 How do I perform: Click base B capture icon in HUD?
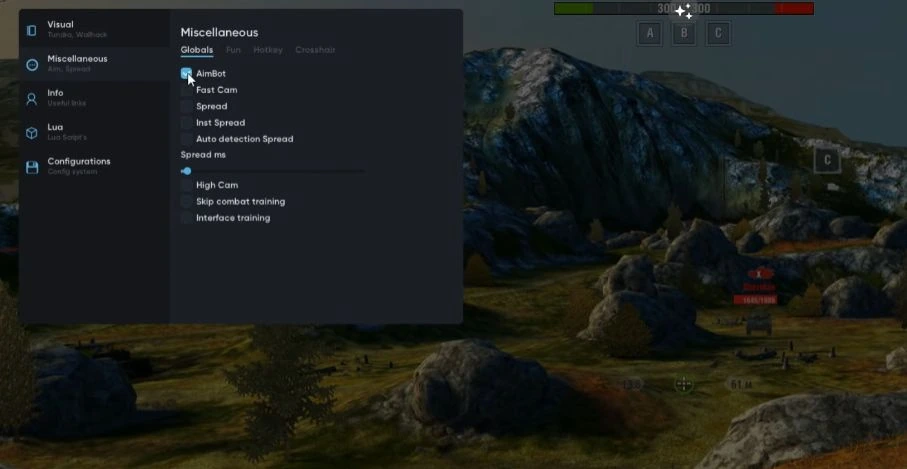684,33
